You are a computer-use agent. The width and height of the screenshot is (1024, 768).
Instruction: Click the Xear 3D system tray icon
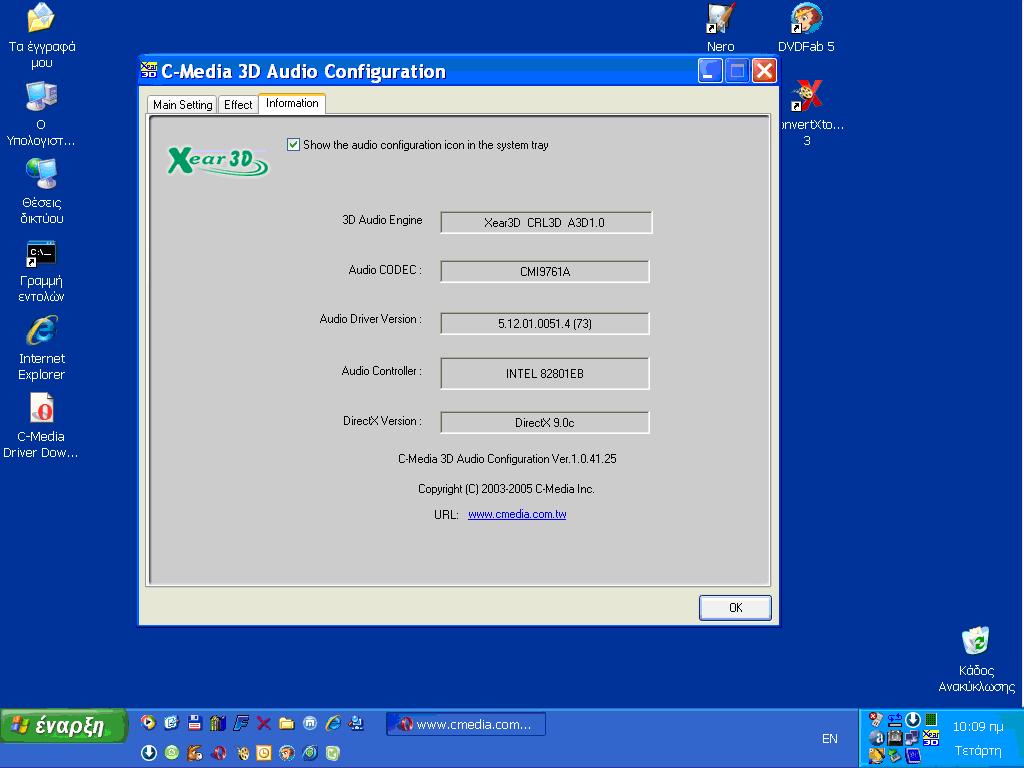pyautogui.click(x=931, y=737)
